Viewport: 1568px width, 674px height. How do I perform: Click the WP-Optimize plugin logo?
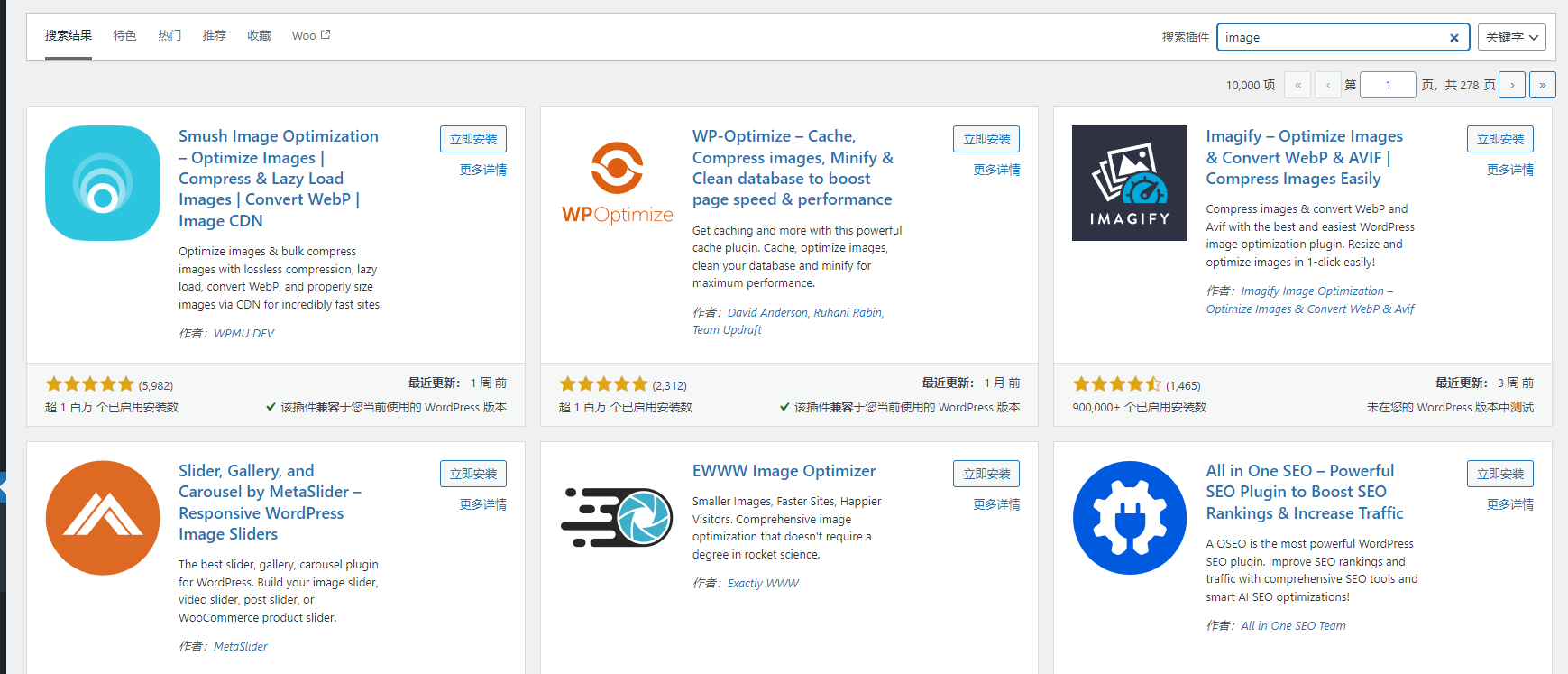point(617,183)
